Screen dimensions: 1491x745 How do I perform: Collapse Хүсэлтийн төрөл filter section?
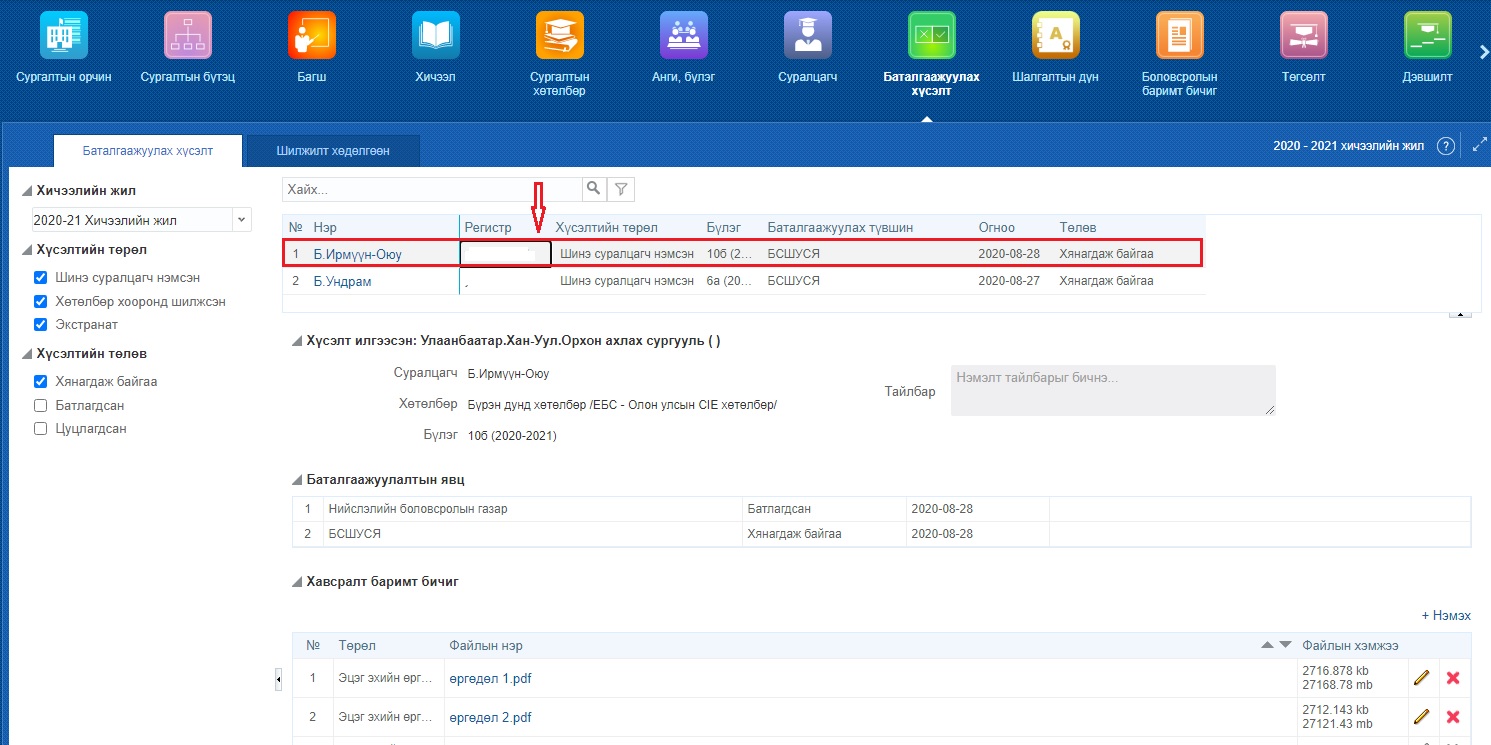26,250
